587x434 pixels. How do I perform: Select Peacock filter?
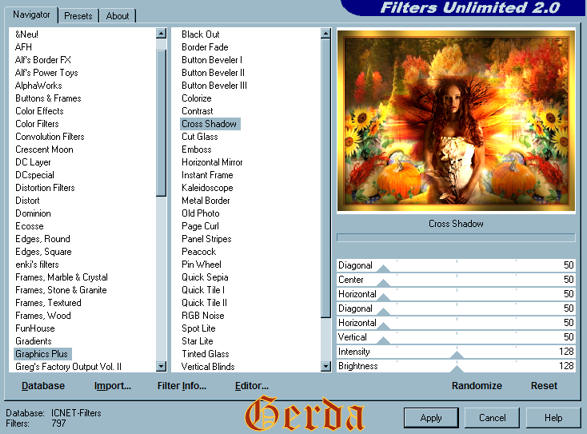[199, 252]
